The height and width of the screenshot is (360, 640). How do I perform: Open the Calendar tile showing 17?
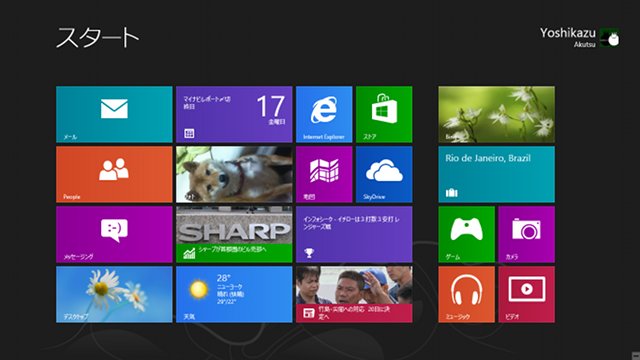[x=234, y=114]
